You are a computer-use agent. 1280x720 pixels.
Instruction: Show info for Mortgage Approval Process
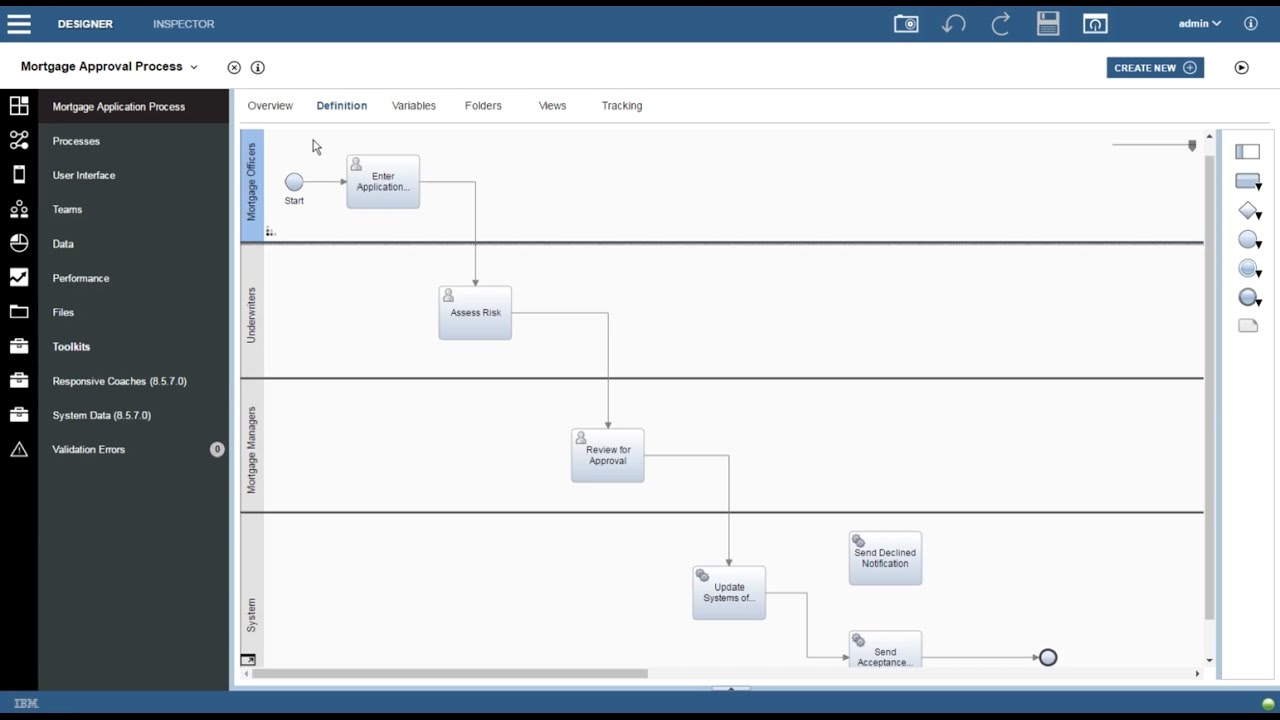tap(258, 67)
